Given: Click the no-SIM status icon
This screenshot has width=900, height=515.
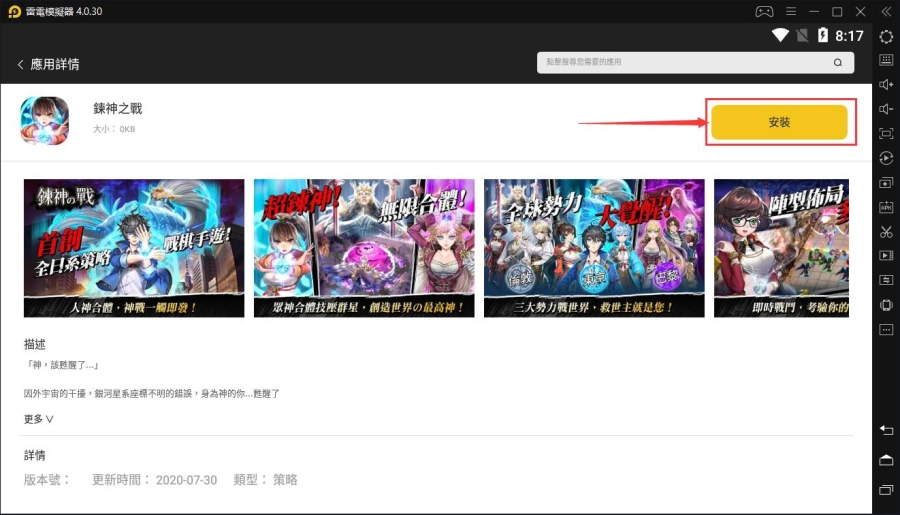Looking at the screenshot, I should [802, 36].
